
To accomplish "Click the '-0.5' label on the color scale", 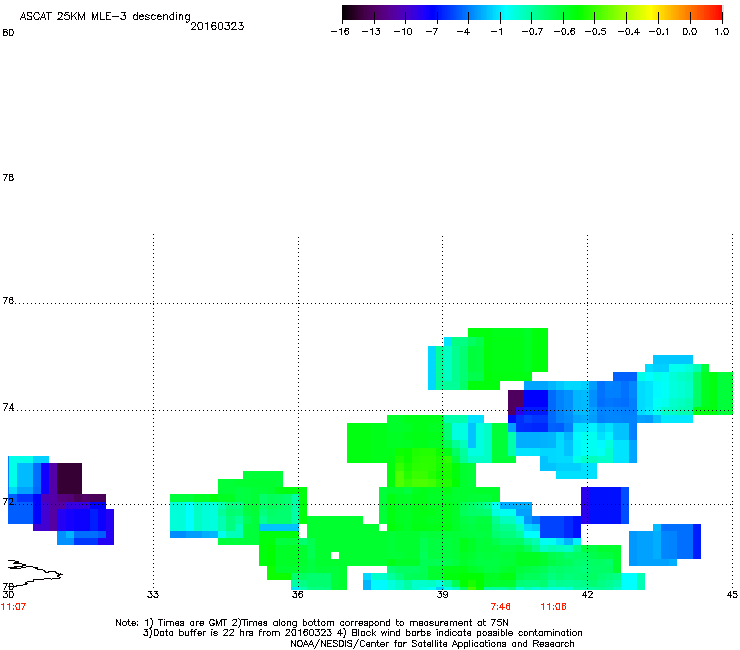I will click(x=596, y=32).
